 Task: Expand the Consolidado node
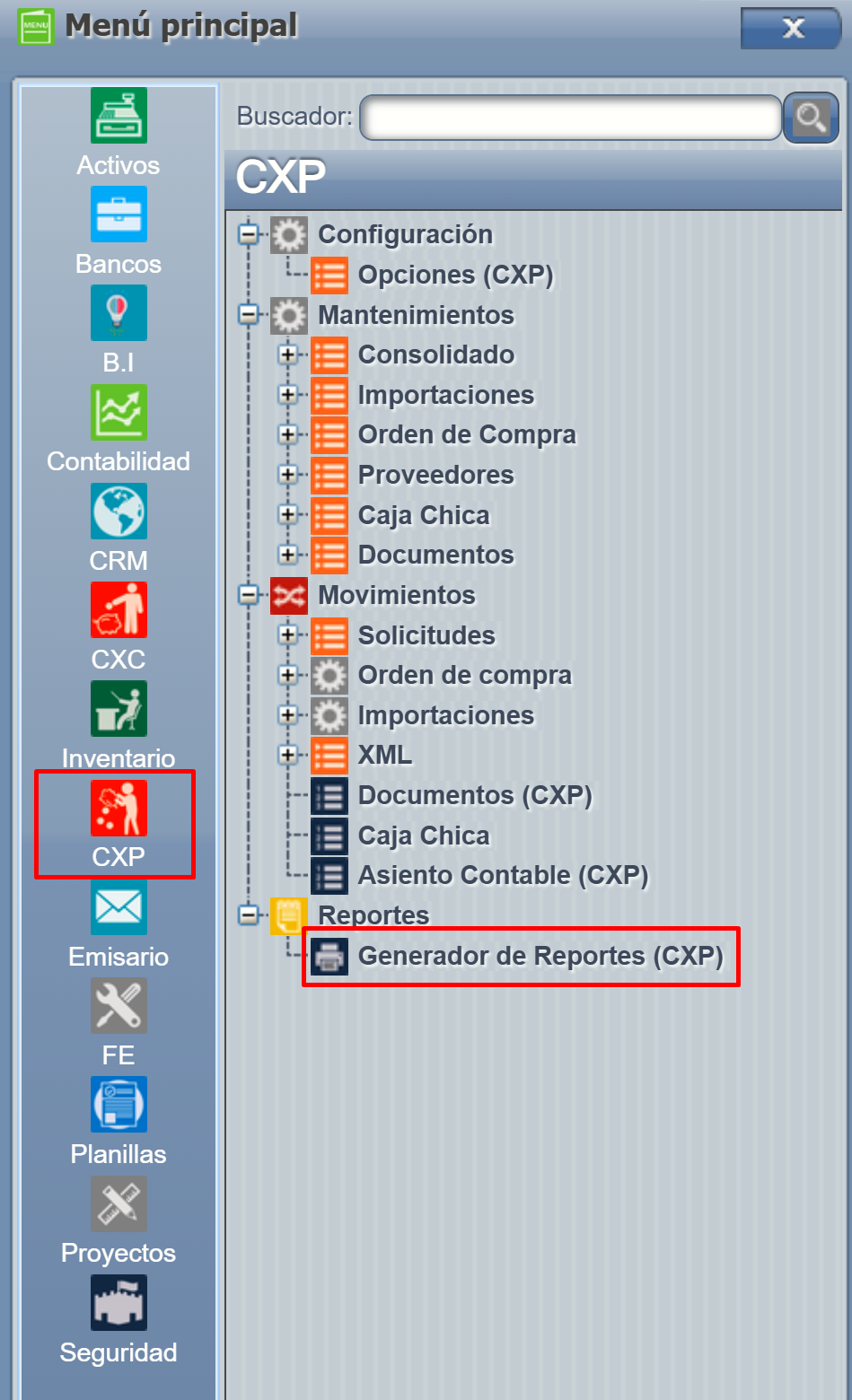tap(288, 355)
